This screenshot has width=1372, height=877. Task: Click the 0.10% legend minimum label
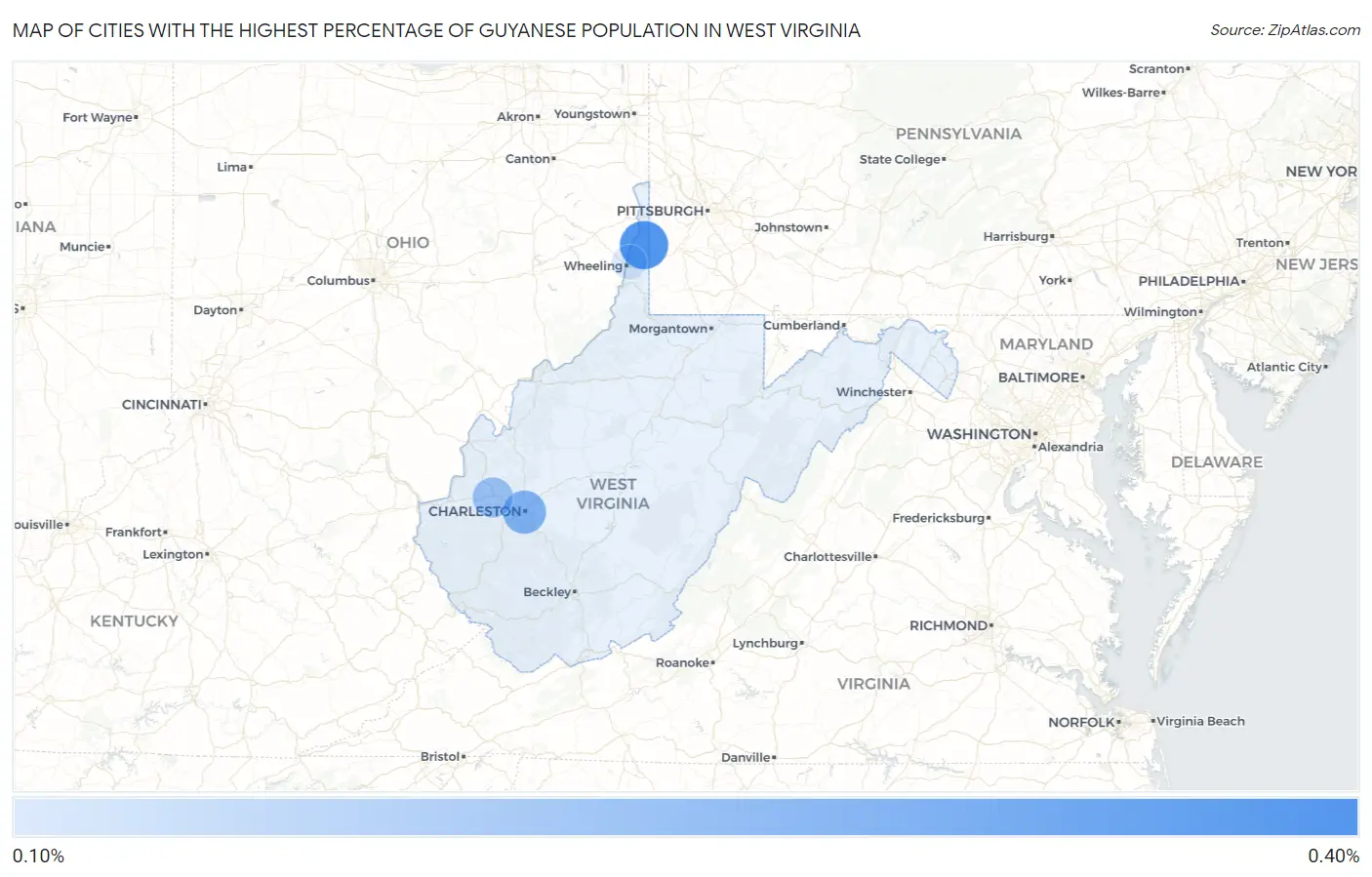[x=38, y=856]
